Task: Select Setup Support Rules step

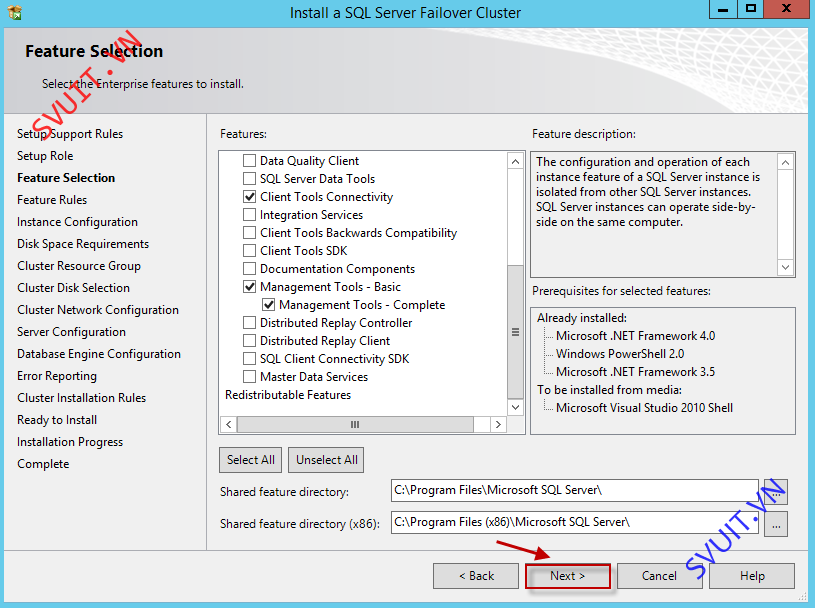Action: pos(70,134)
